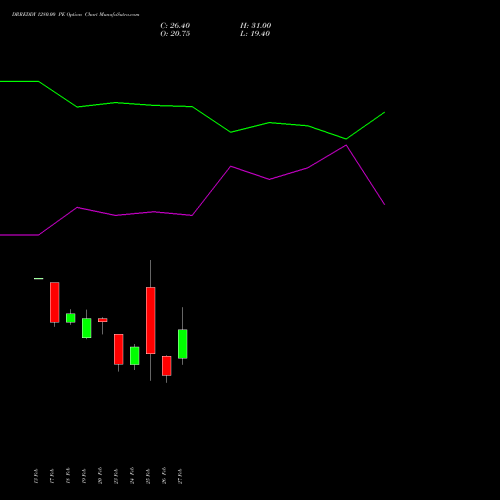Select the thin red candlestick above 20 Feb
The image size is (500, 500).
(103, 320)
